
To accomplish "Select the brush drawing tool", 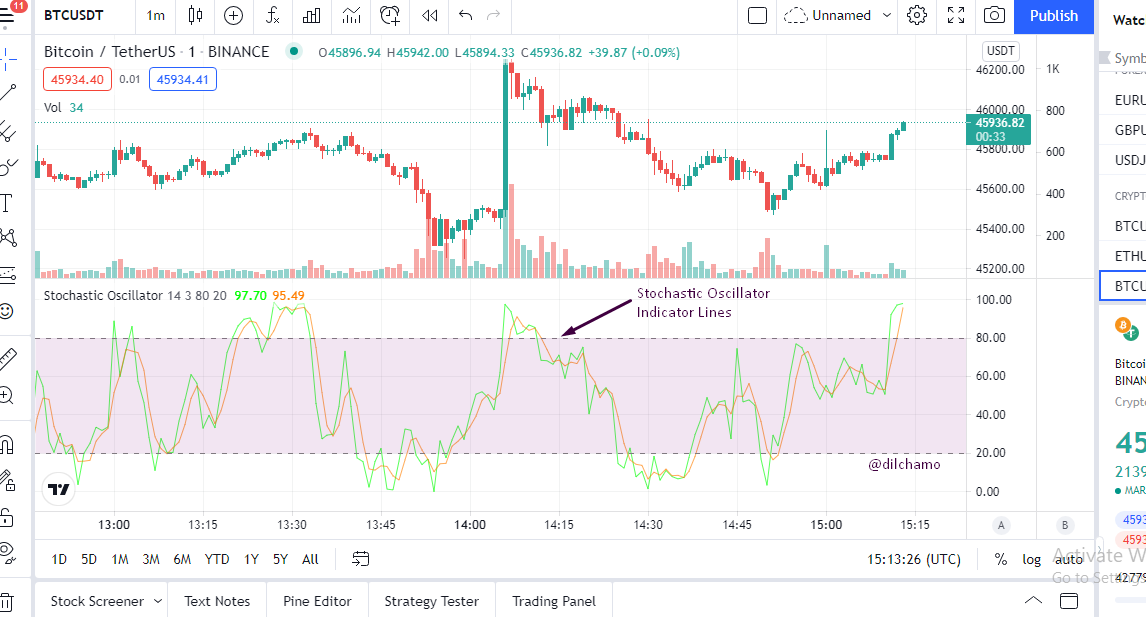I will pyautogui.click(x=7, y=167).
